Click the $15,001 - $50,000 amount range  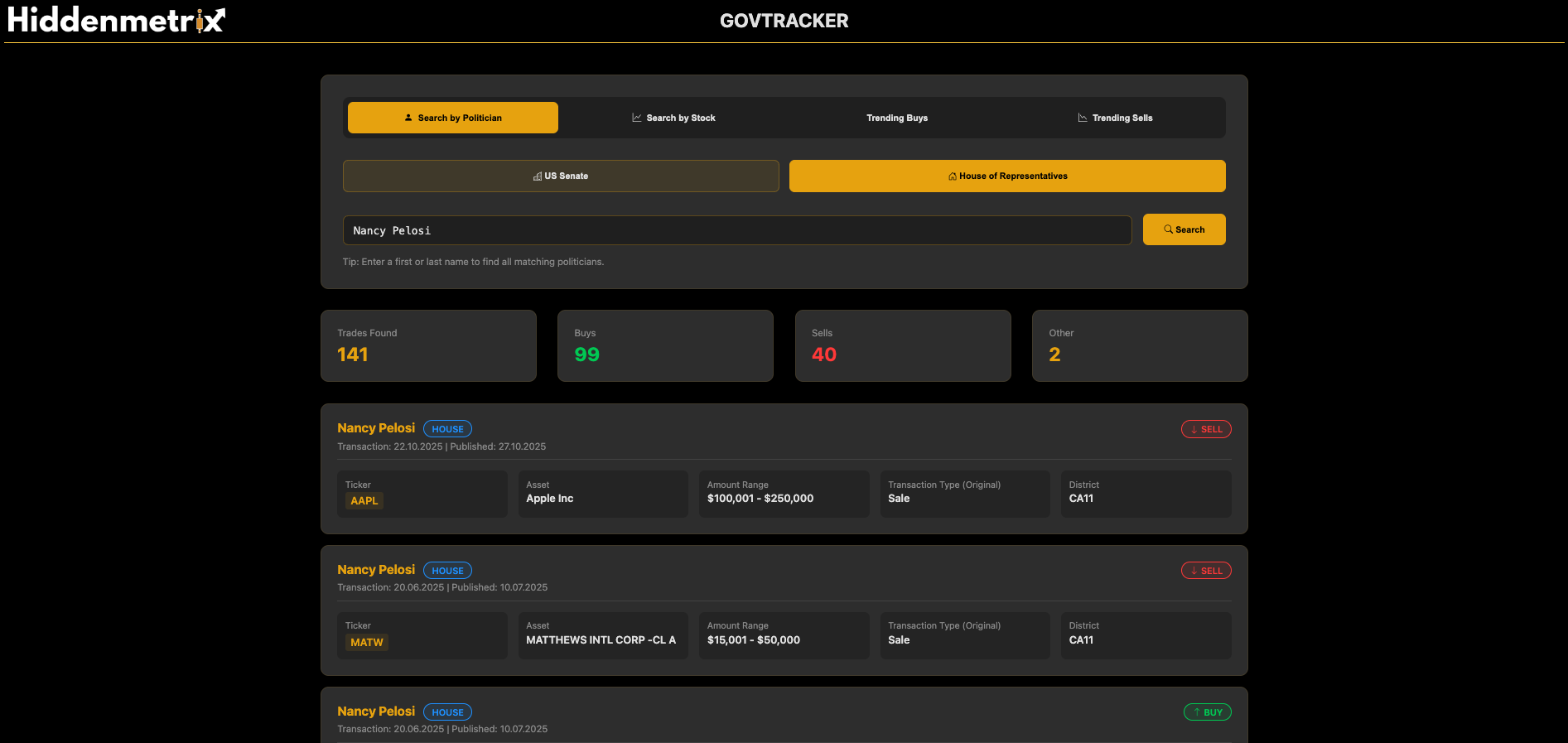coord(754,640)
